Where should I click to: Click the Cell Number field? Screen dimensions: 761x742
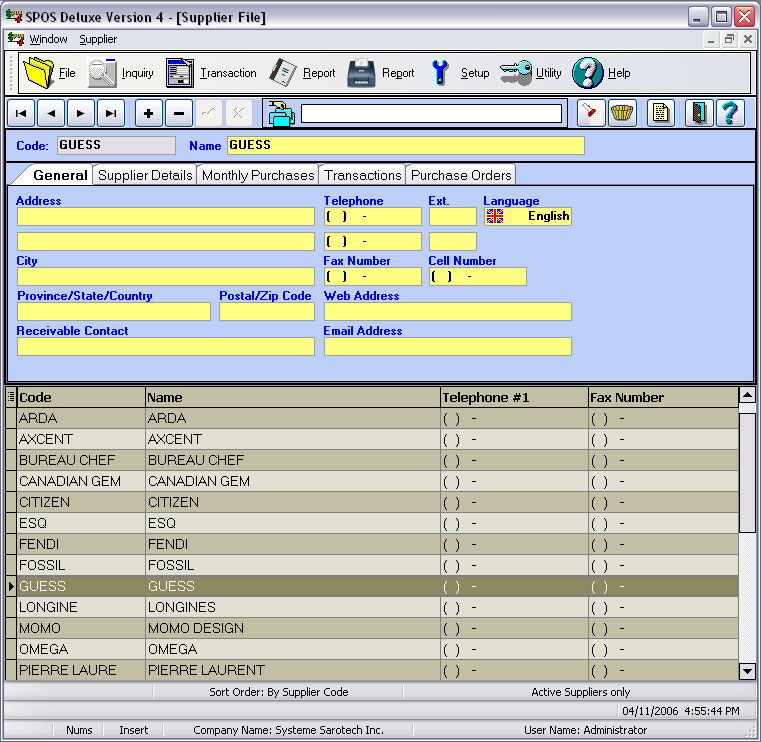[478, 277]
